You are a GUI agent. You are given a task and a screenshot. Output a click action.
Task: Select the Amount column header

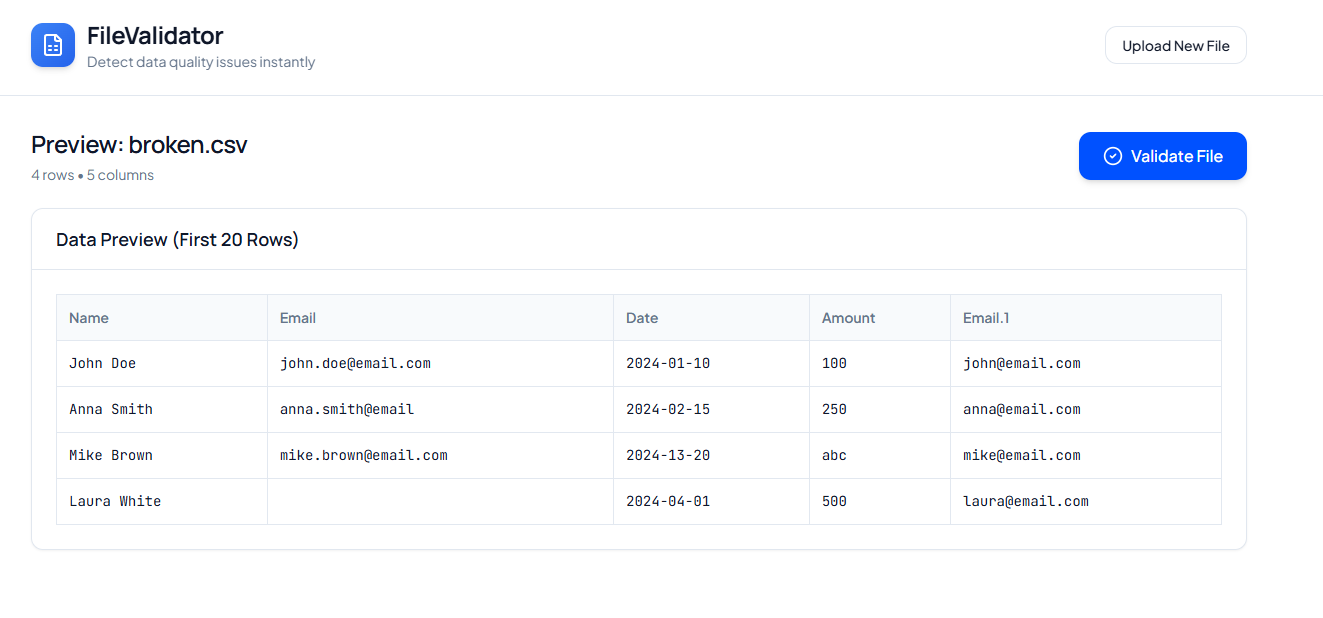click(x=847, y=317)
